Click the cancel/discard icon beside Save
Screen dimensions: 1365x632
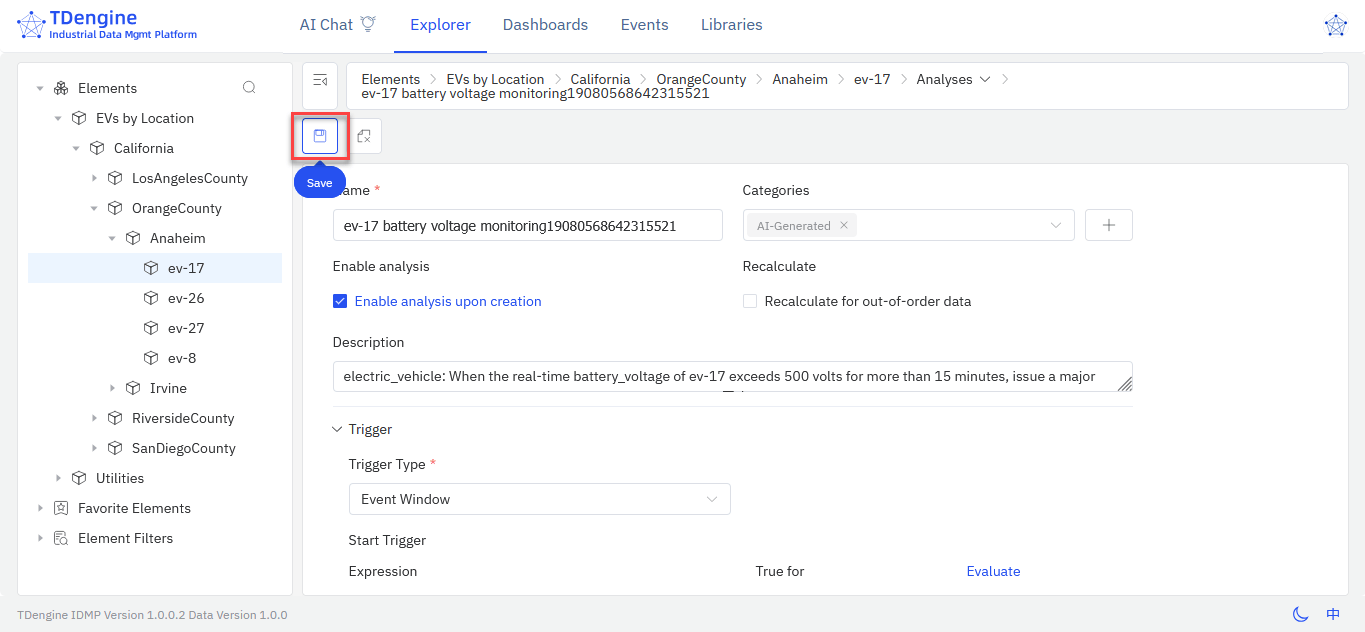click(x=364, y=136)
